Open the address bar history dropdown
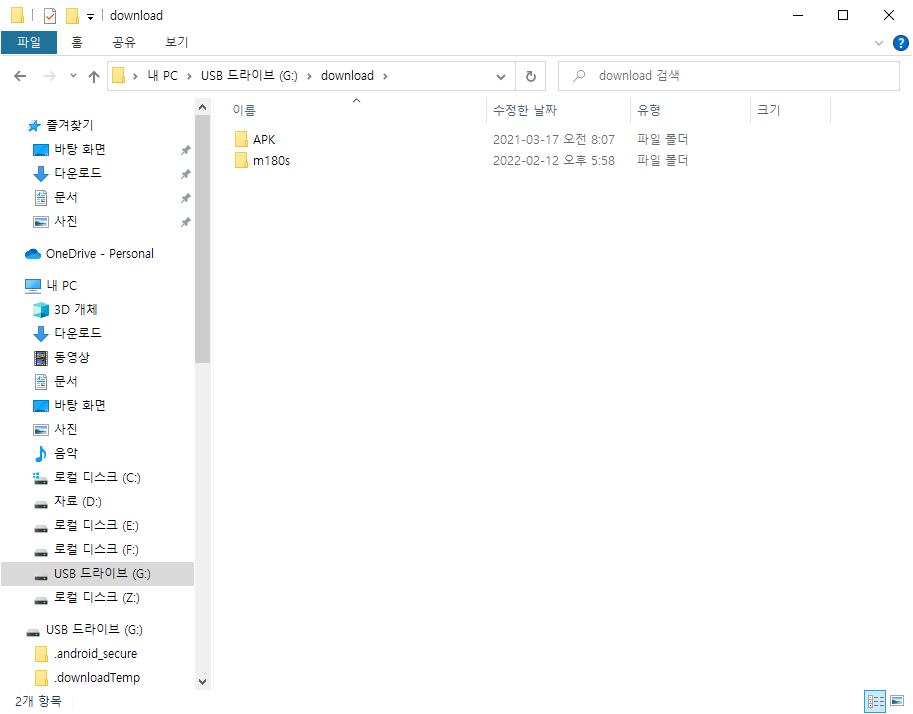 pyautogui.click(x=501, y=76)
